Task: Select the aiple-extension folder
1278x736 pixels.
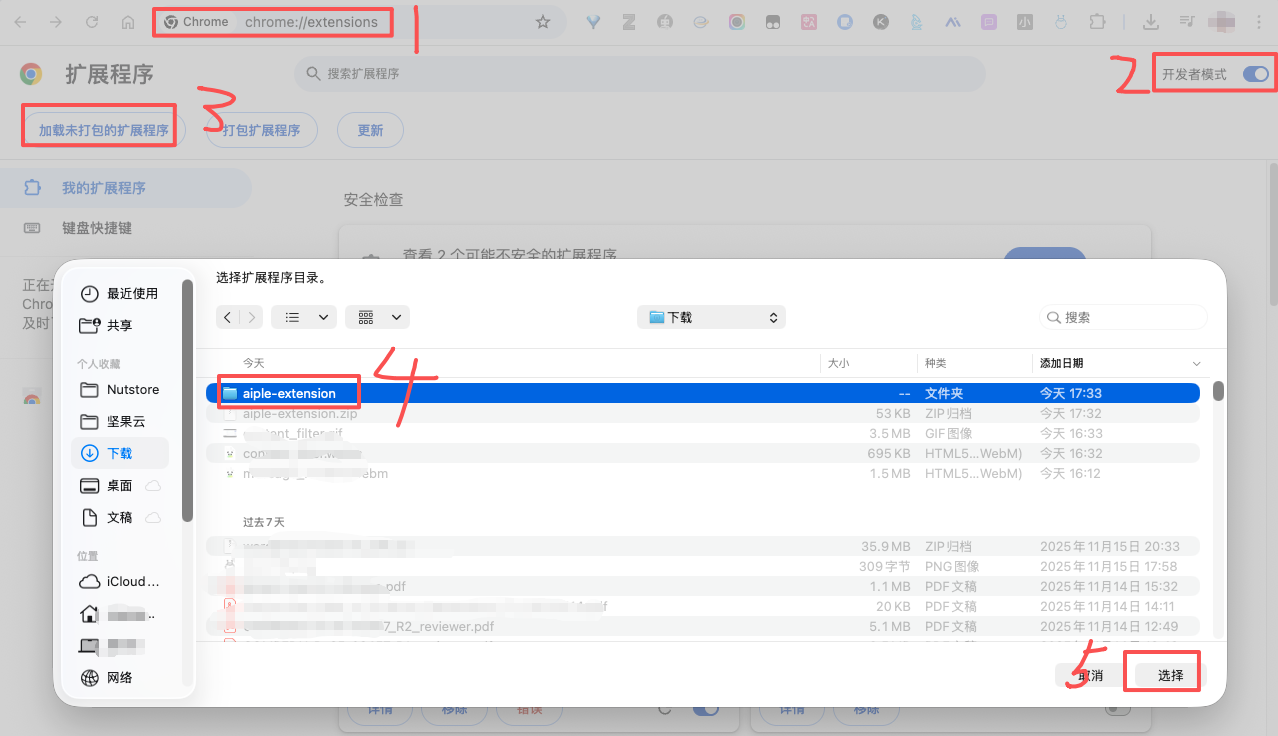Action: click(288, 392)
